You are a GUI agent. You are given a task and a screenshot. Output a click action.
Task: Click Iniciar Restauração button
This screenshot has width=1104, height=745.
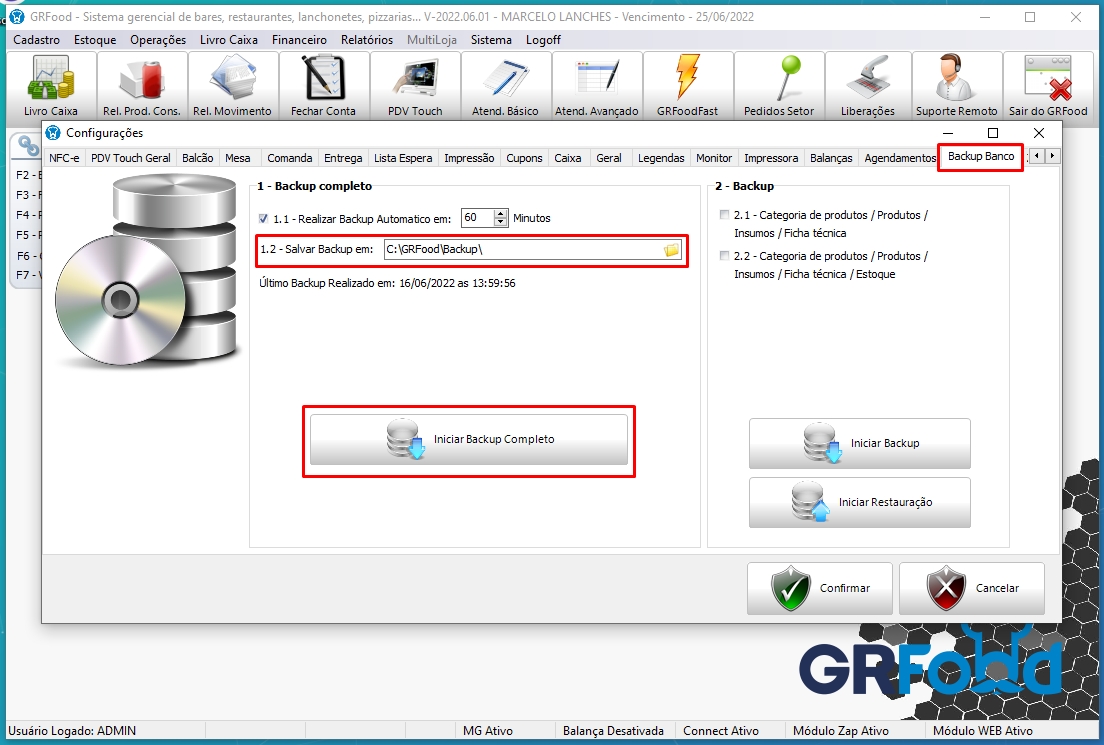860,503
